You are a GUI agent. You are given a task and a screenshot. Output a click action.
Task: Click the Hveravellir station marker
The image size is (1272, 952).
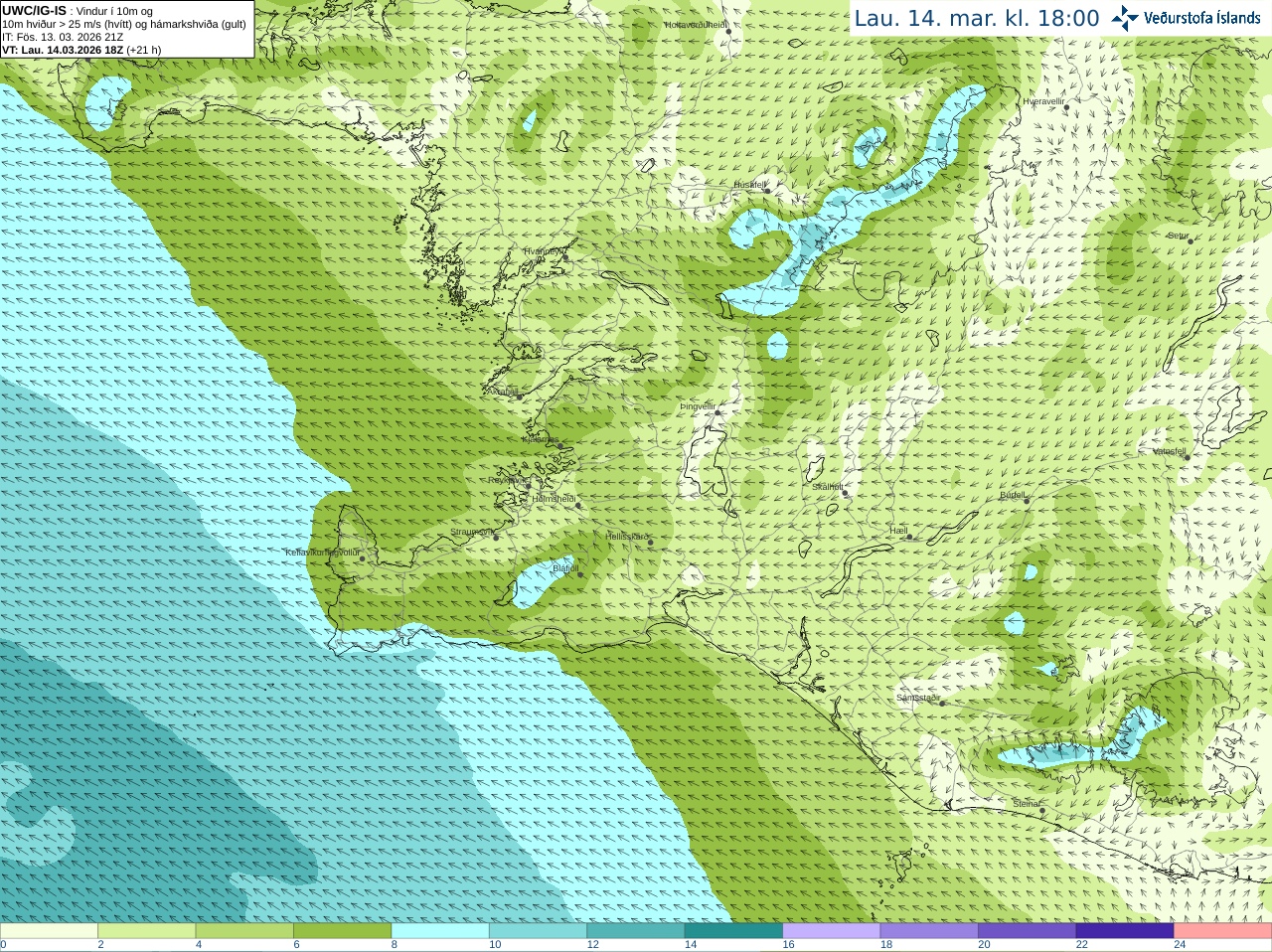click(1066, 107)
